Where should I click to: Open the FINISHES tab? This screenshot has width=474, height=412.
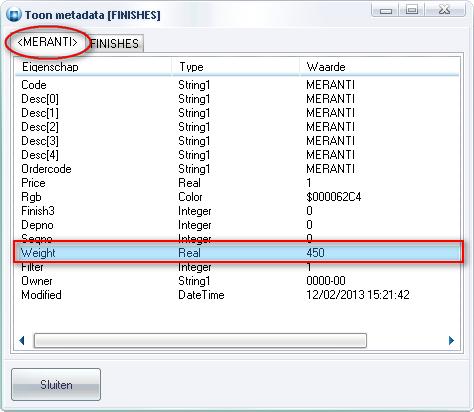[x=115, y=43]
